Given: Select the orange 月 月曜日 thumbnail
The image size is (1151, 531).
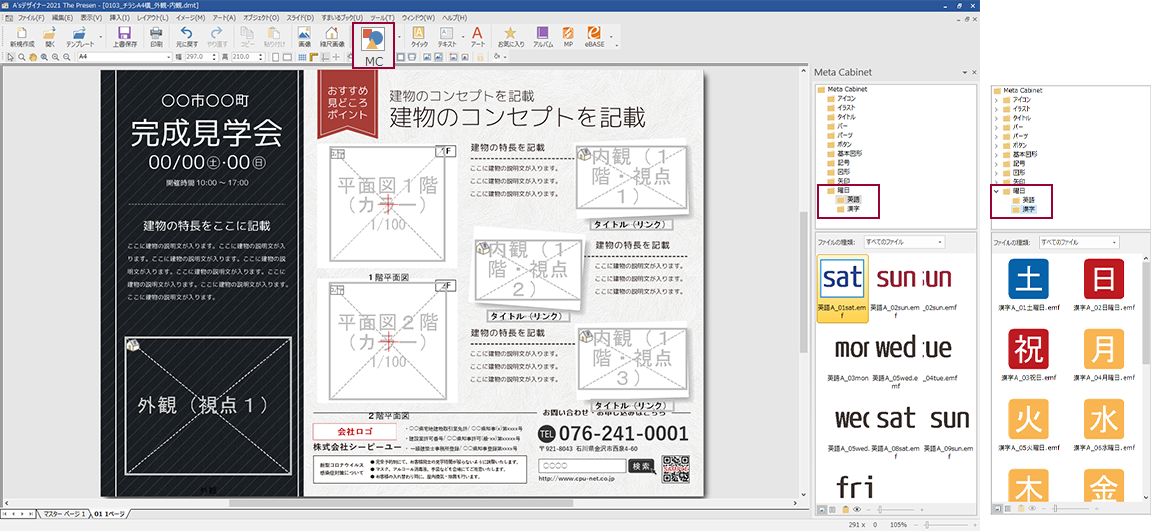Looking at the screenshot, I should [1104, 350].
